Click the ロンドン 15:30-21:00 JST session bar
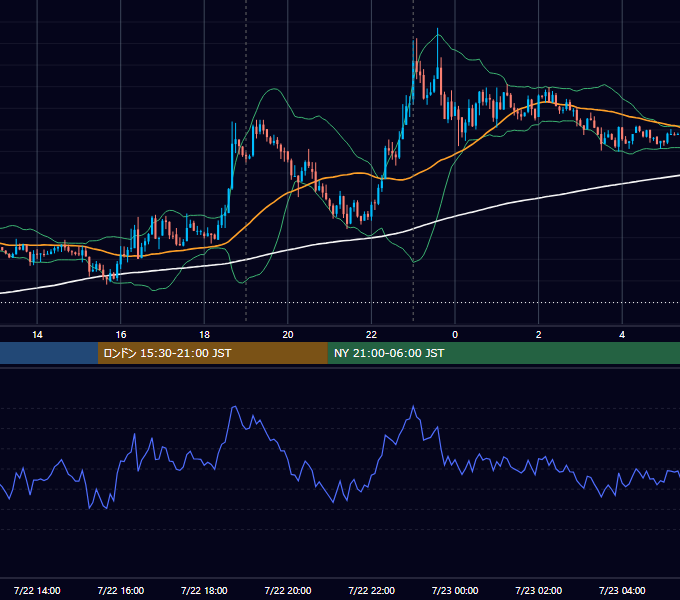 tap(212, 353)
